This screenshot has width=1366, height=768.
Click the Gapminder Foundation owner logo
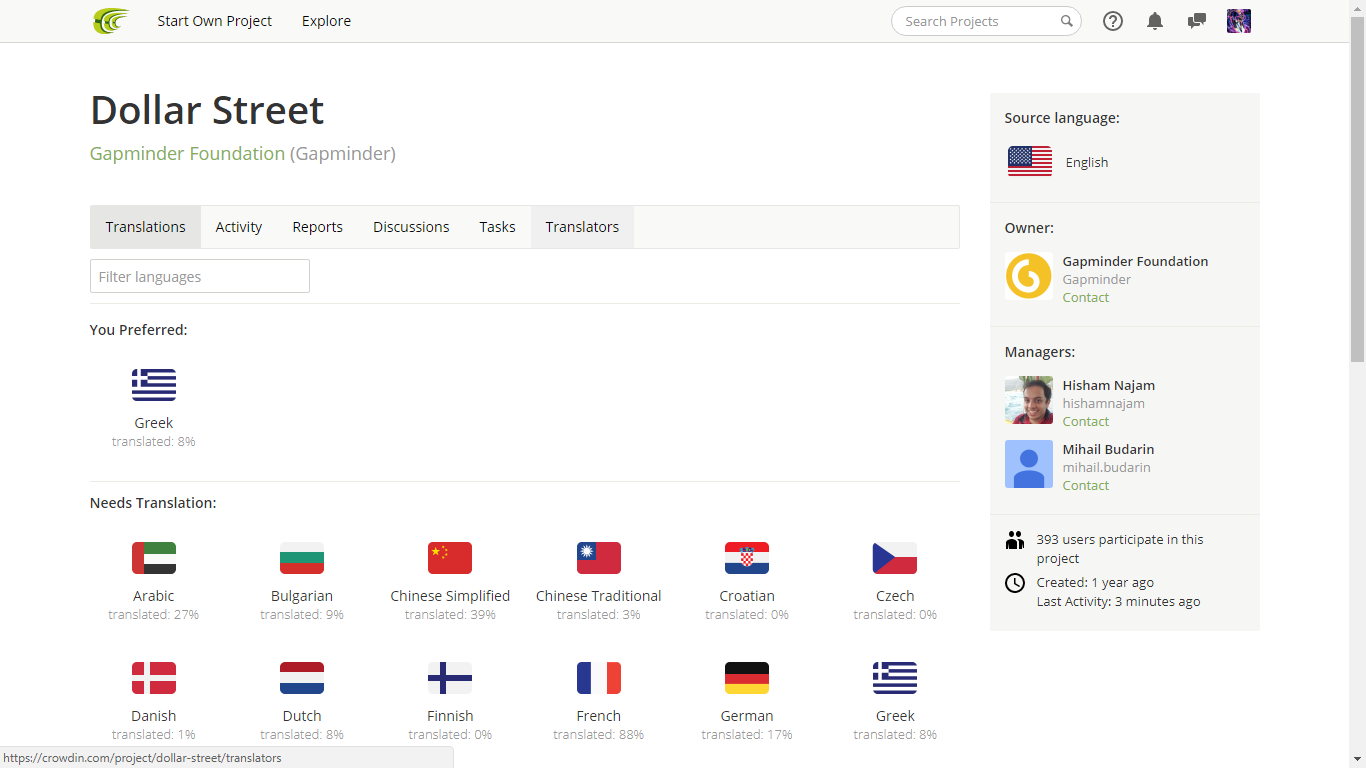[1029, 276]
